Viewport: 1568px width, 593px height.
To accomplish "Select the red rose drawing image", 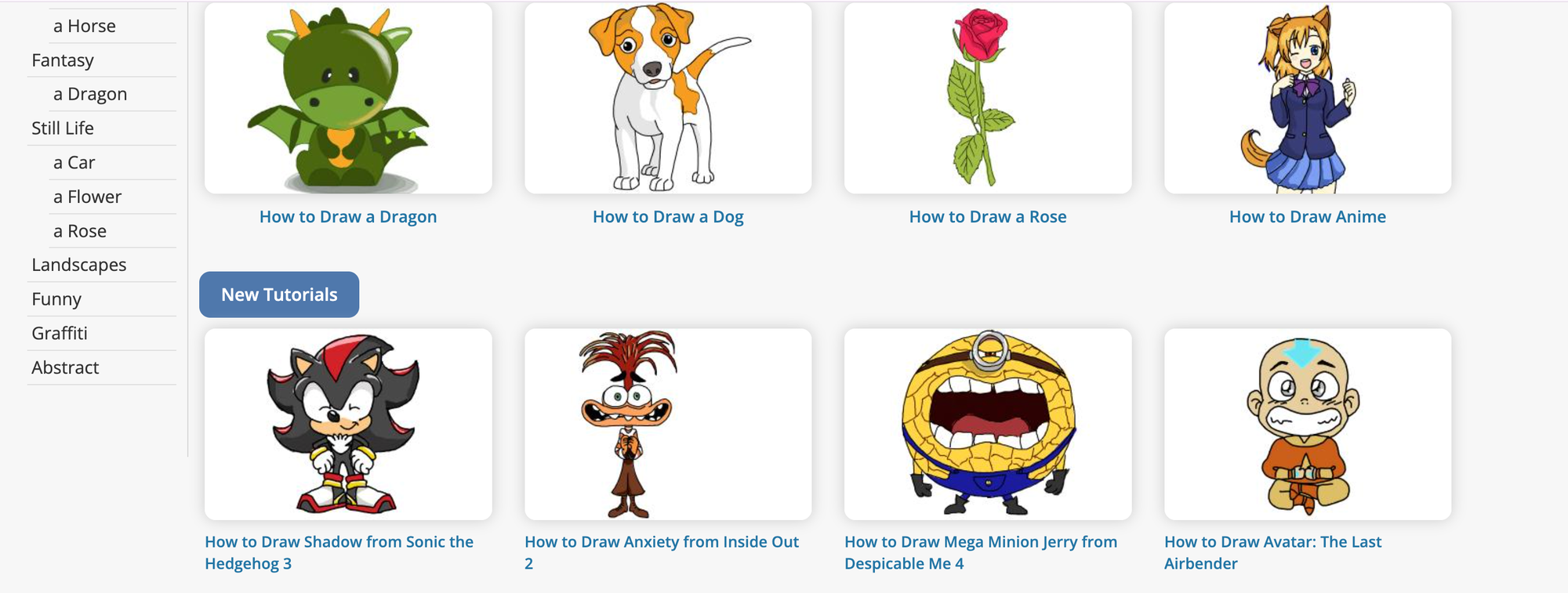I will coord(988,98).
